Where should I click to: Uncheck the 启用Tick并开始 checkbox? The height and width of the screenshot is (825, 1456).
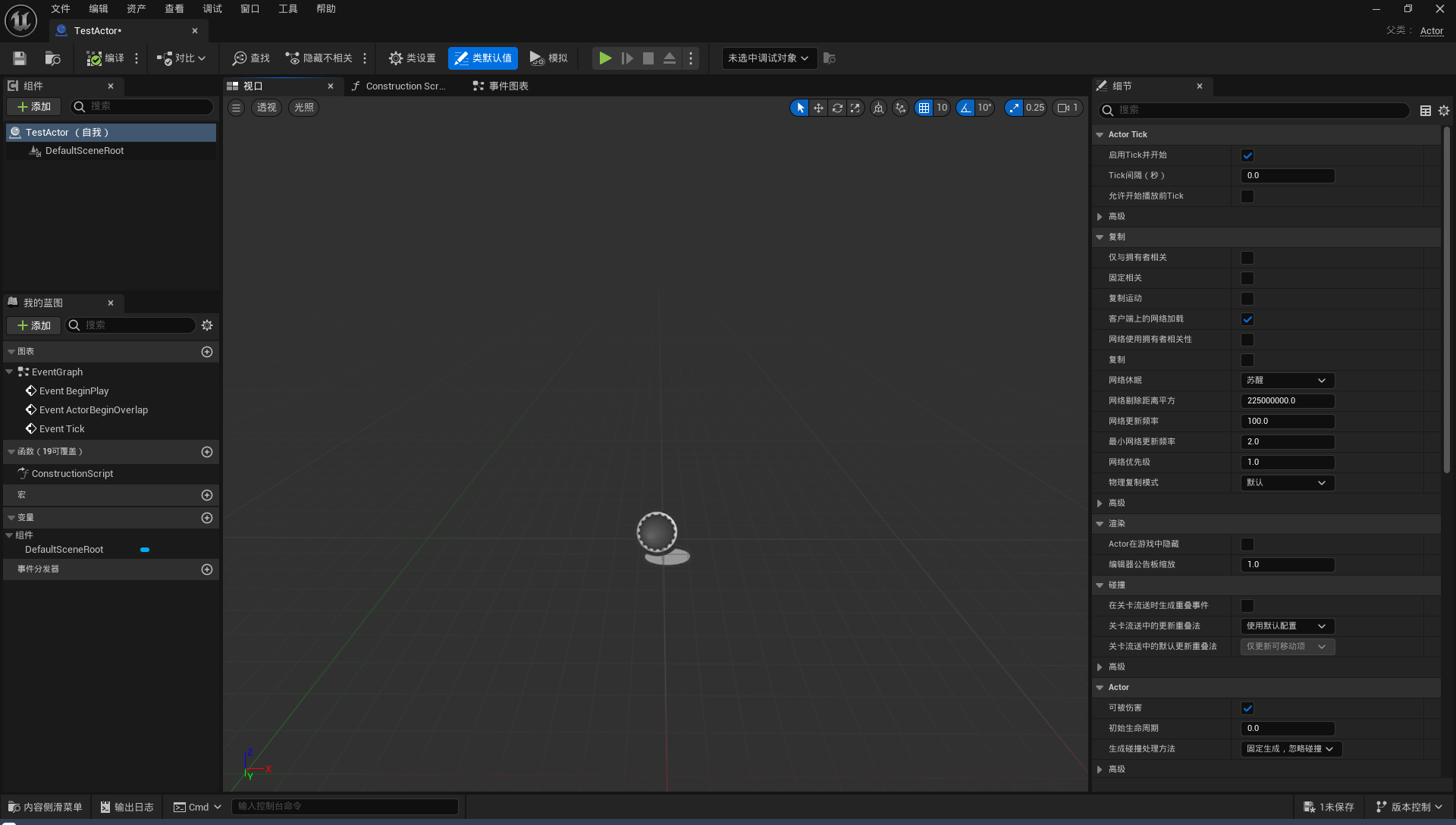pos(1247,155)
